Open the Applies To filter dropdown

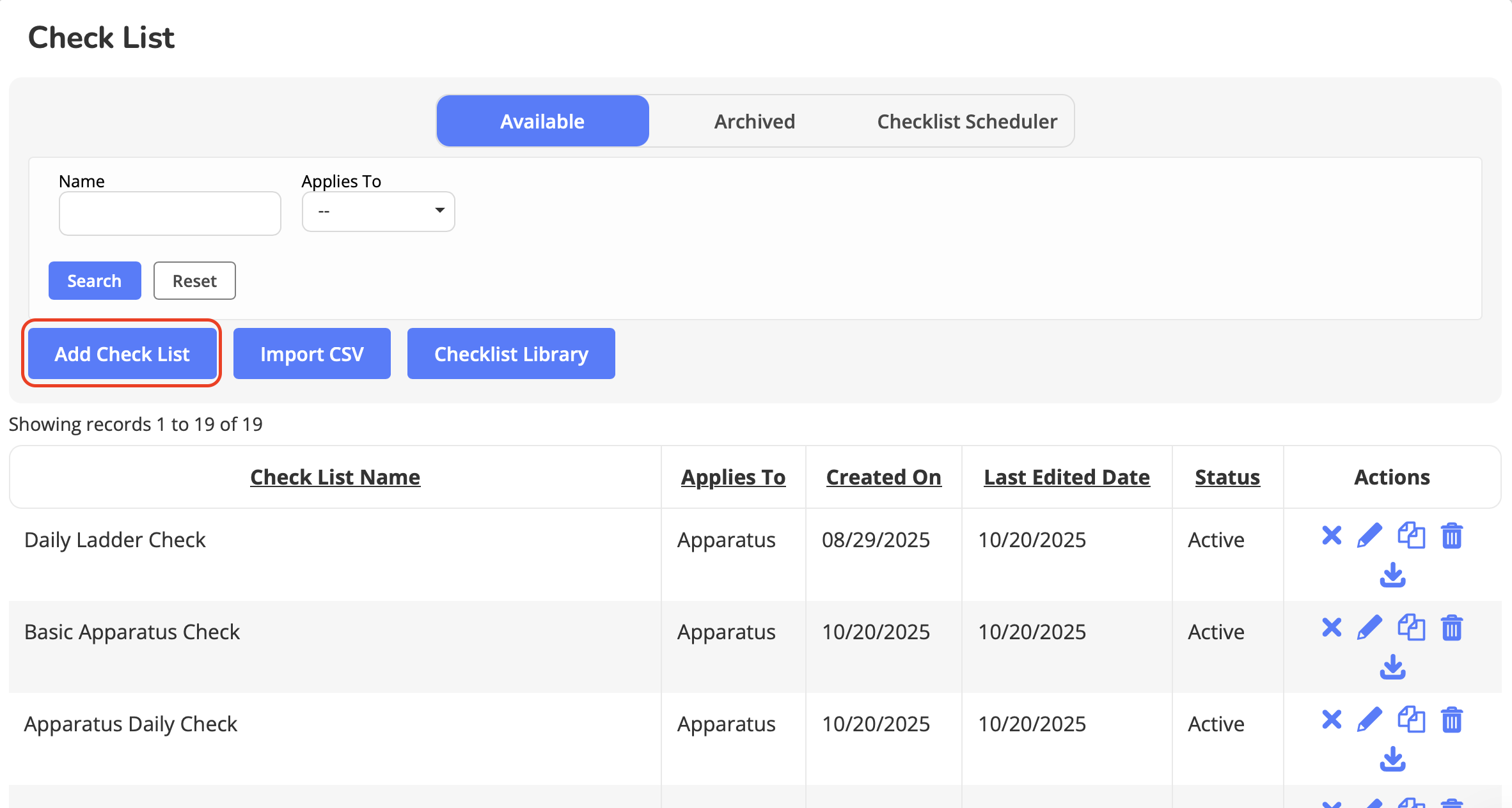point(378,211)
